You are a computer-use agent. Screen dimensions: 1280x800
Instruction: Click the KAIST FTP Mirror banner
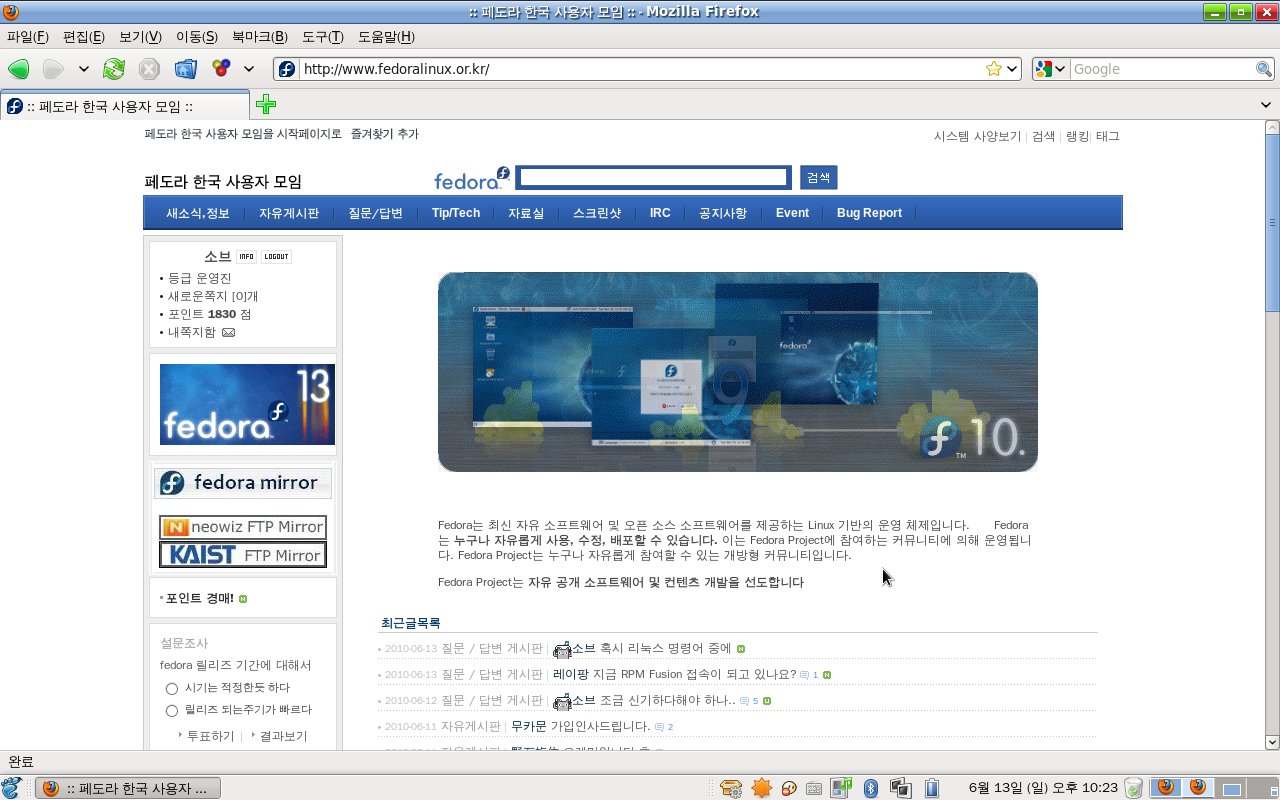(243, 555)
